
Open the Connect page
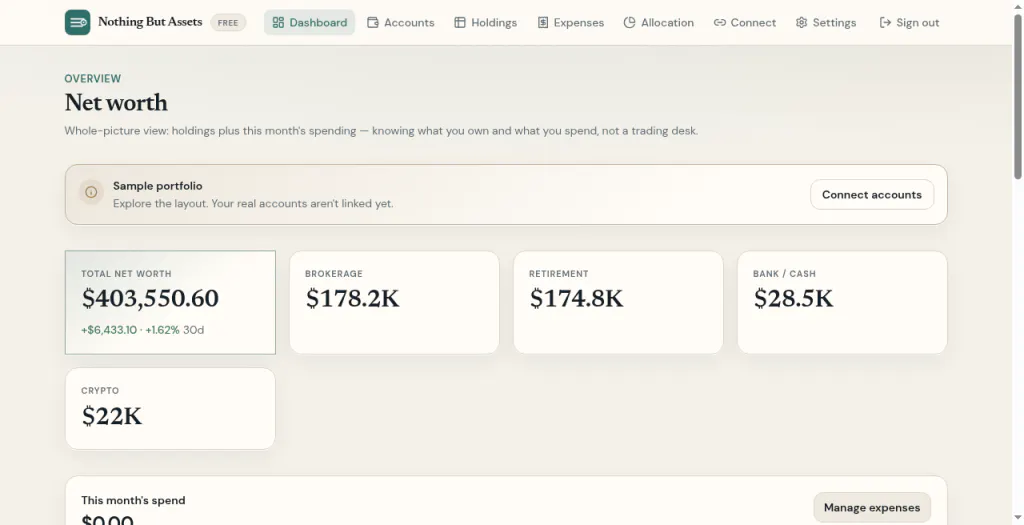pyautogui.click(x=744, y=22)
